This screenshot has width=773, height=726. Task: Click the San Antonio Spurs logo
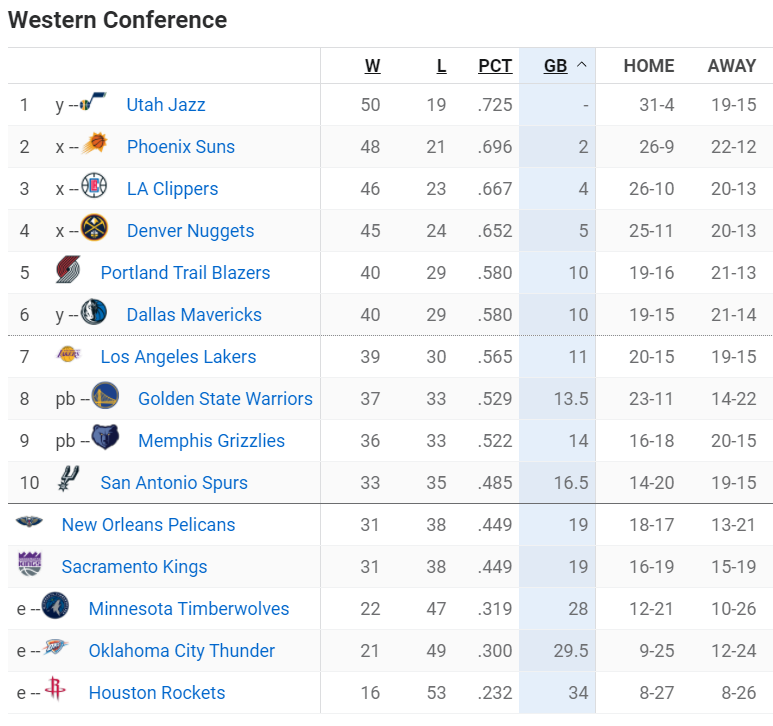[69, 479]
